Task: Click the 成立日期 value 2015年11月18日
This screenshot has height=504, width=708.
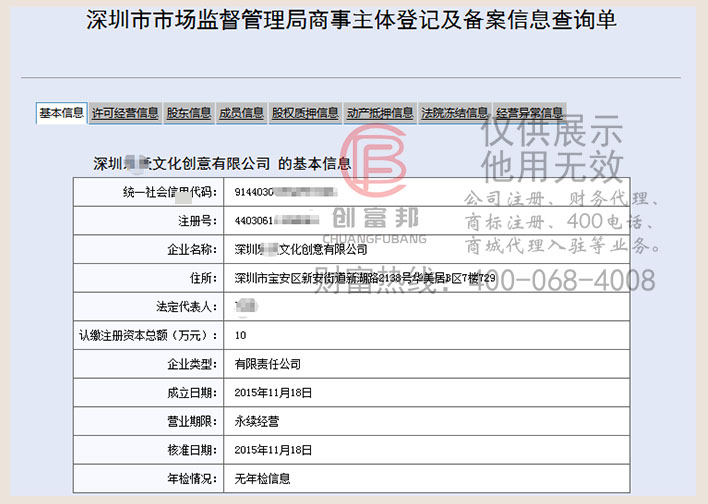Action: (273, 393)
